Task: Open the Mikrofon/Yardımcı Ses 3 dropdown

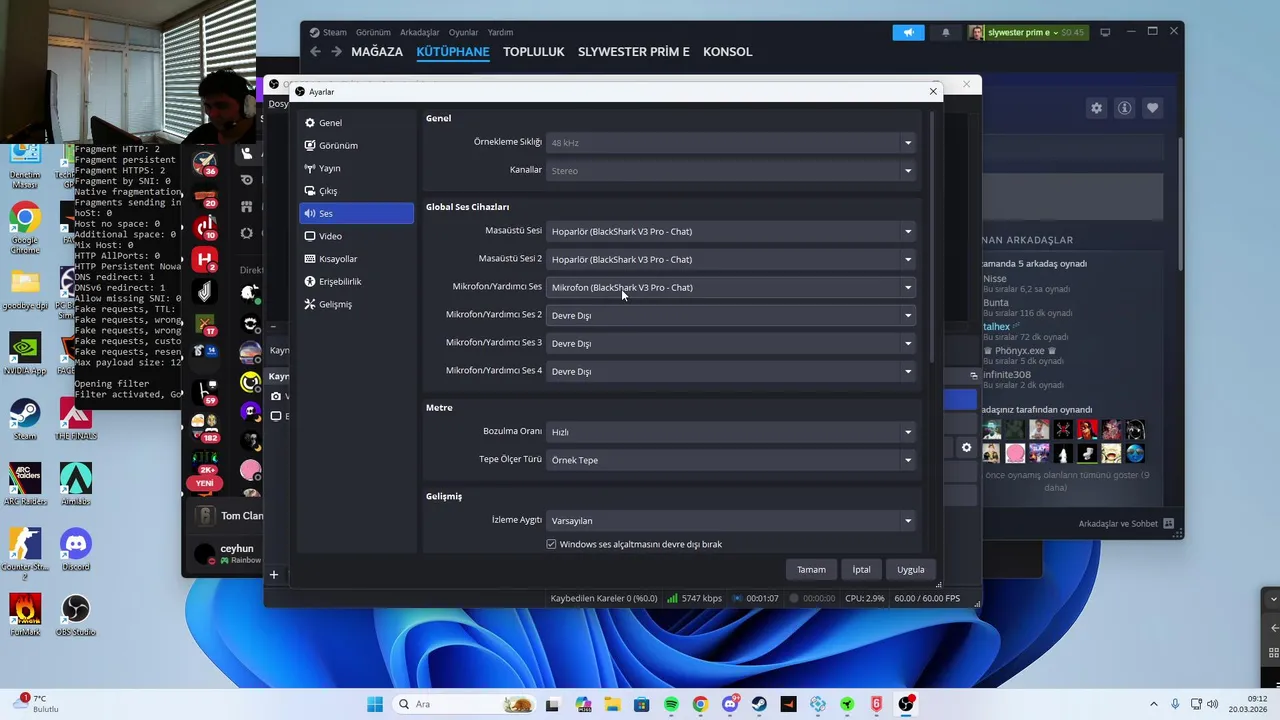Action: click(731, 343)
